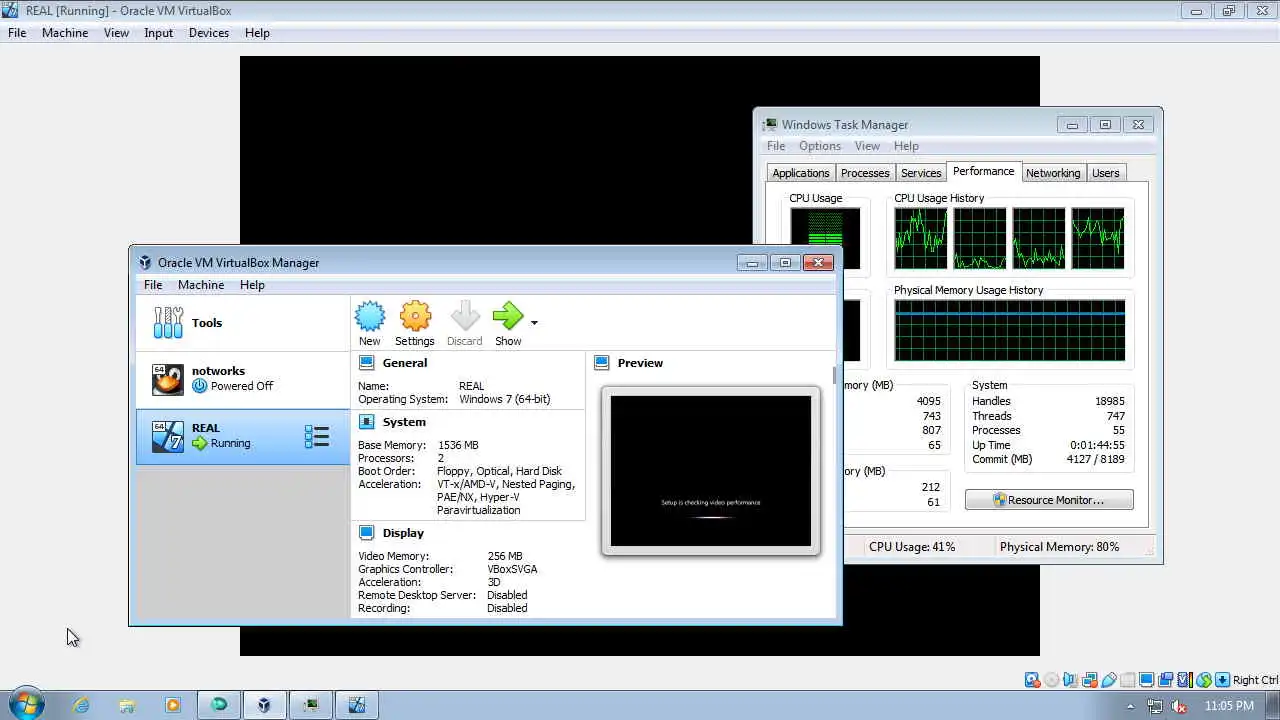
Task: Show hidden tray icons arrow
Action: 1131,706
